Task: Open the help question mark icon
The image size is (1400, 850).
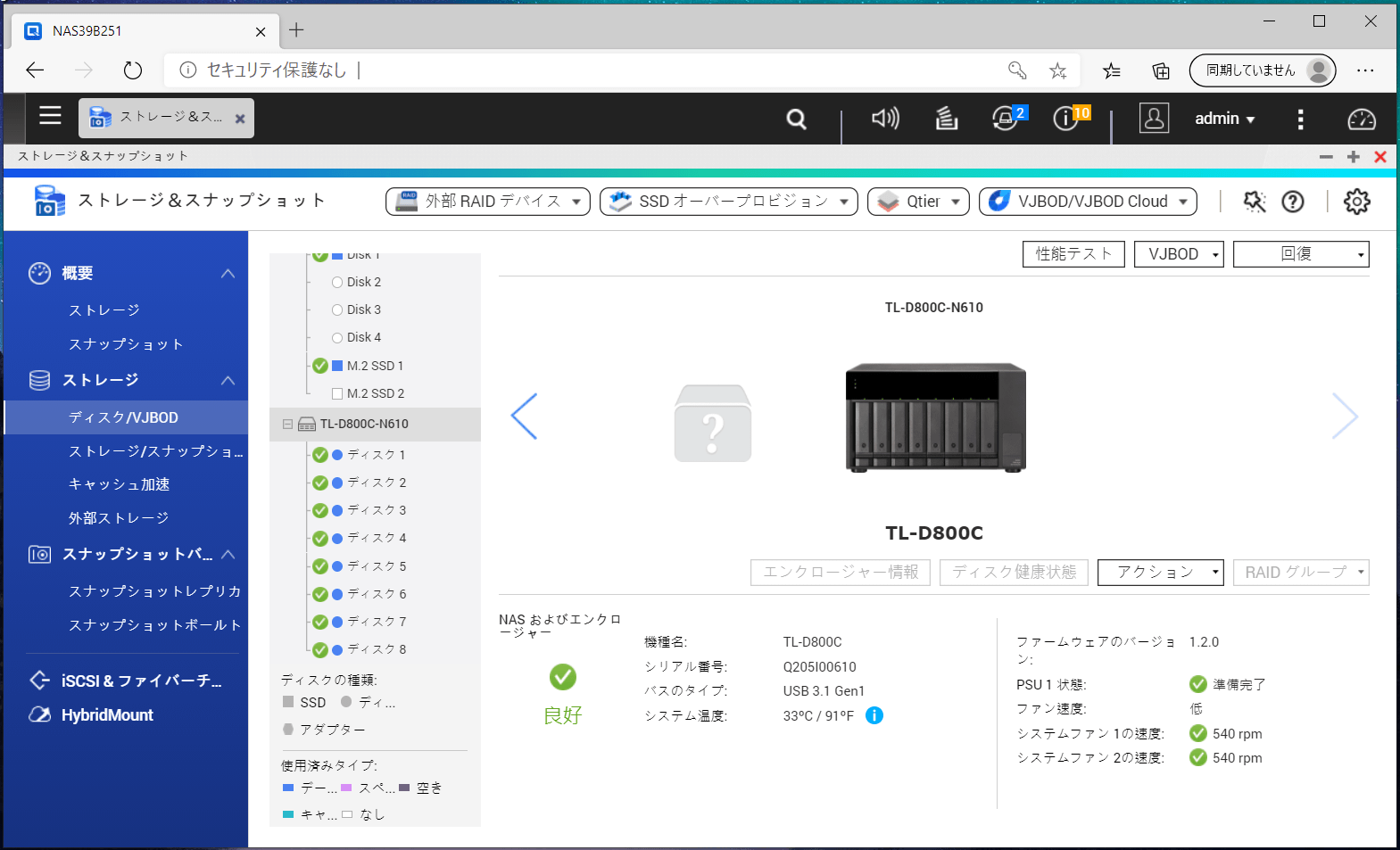Action: click(x=1293, y=202)
